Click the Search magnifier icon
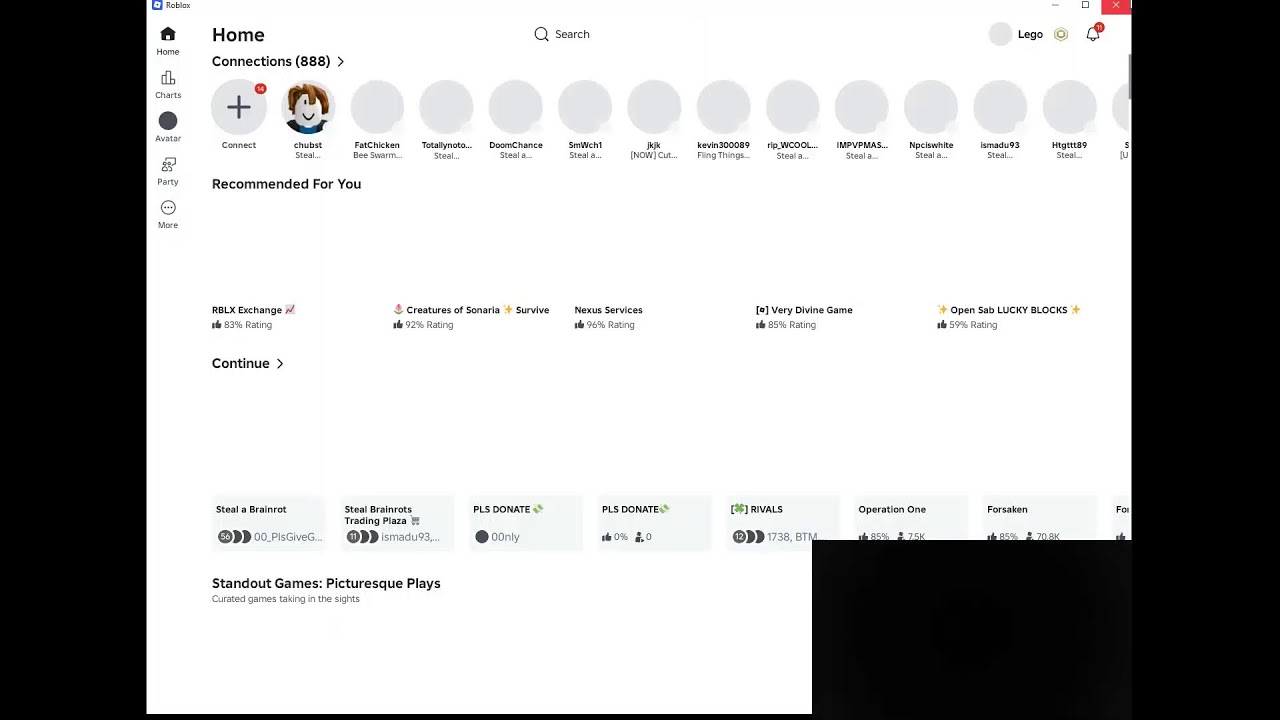Image resolution: width=1280 pixels, height=720 pixels. coord(541,34)
